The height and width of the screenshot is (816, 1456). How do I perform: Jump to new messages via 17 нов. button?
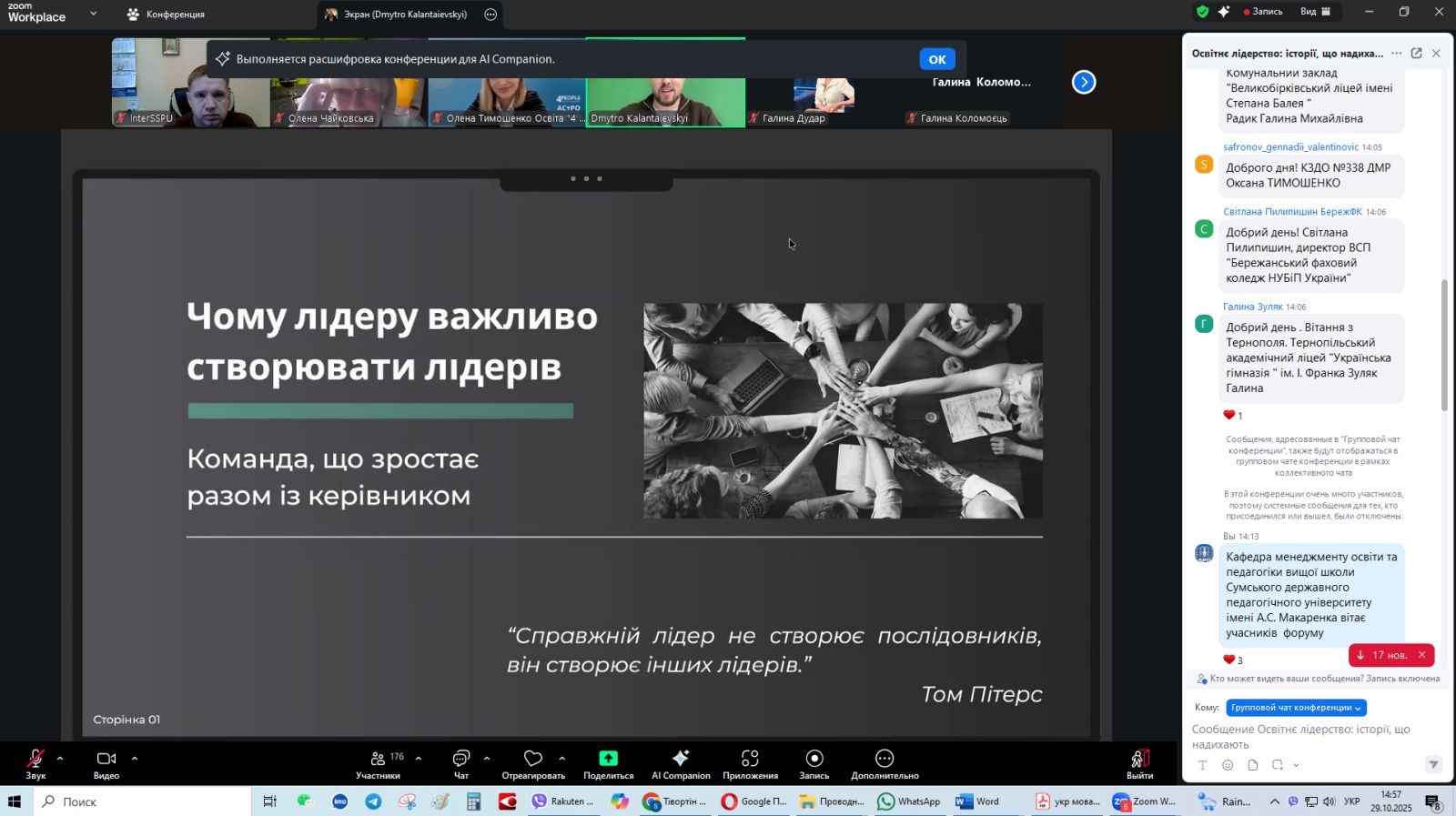pyautogui.click(x=1380, y=655)
